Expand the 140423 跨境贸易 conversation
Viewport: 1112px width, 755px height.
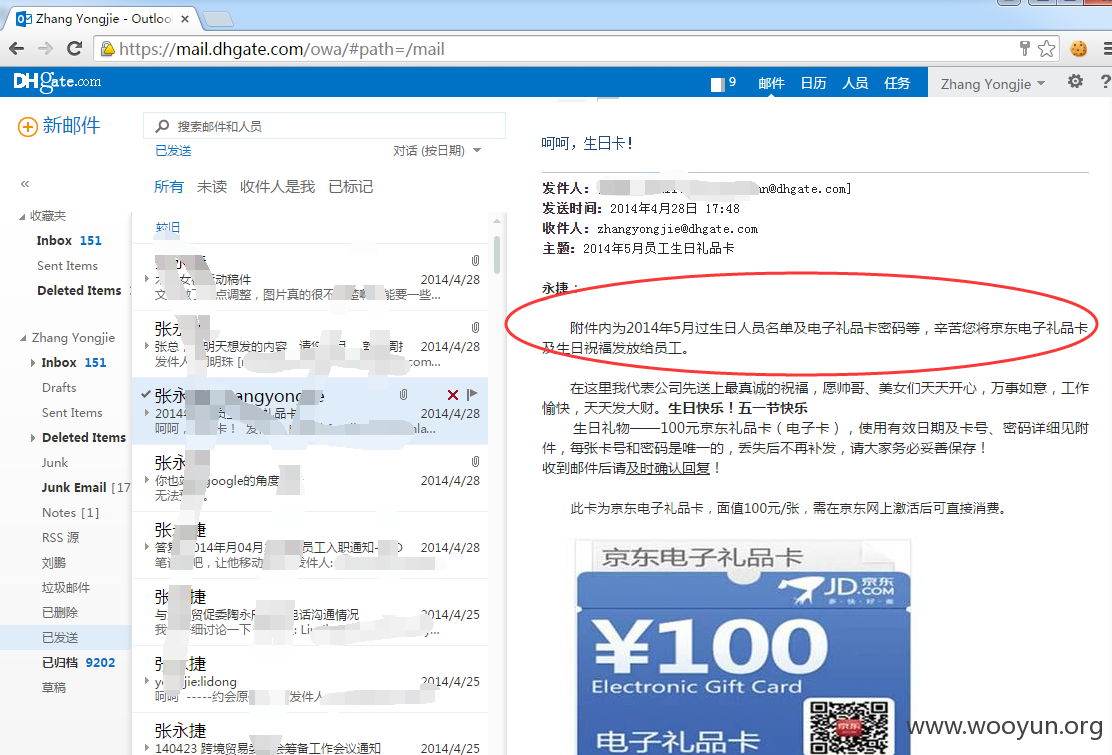(147, 748)
